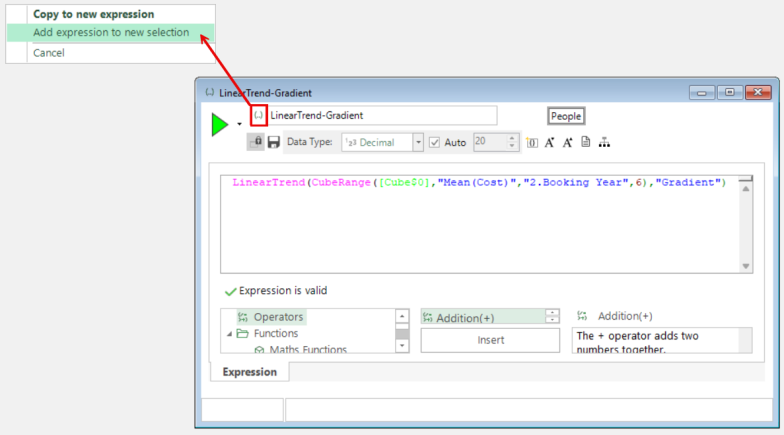Decrease font size with smaller A icon
Image resolution: width=784 pixels, height=435 pixels.
[x=567, y=143]
